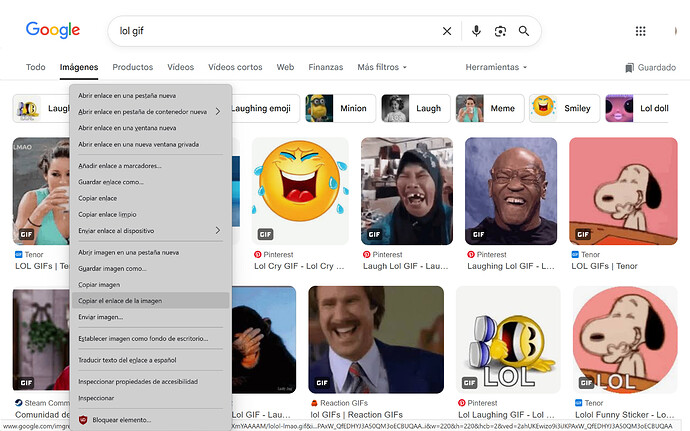Click the Reaction GIFs source favicon
690x431 pixels.
click(314, 403)
